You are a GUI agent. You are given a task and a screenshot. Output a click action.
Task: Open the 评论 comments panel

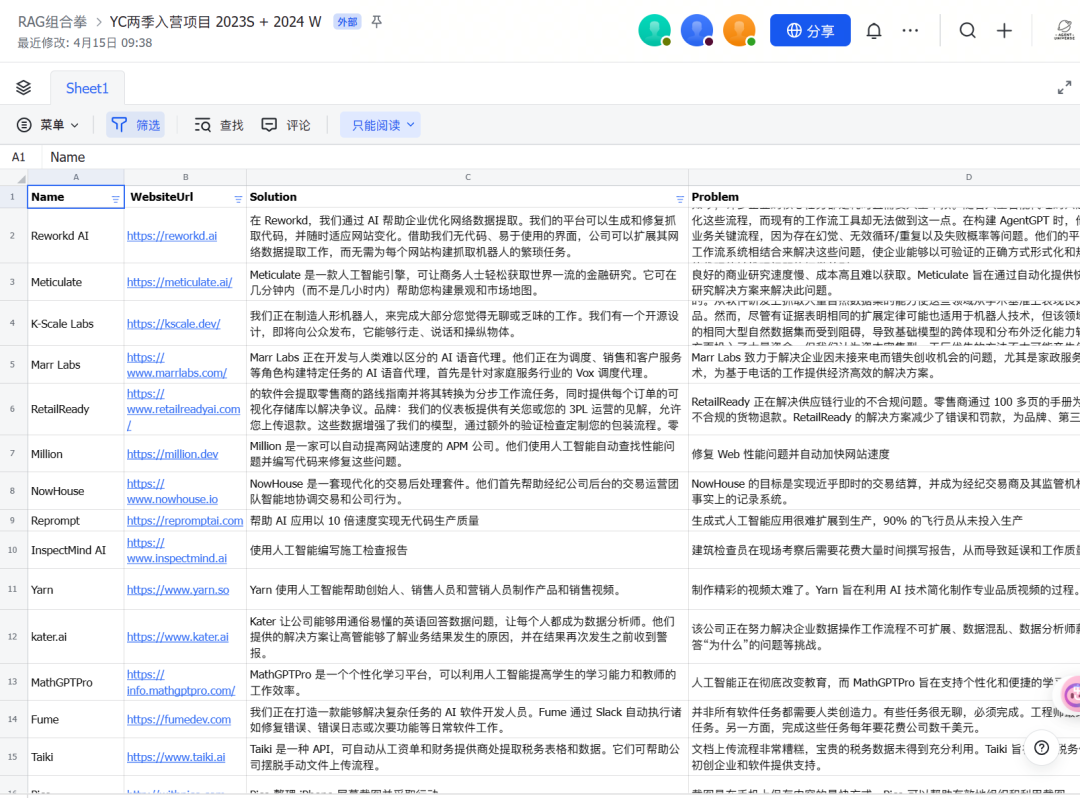pos(286,125)
